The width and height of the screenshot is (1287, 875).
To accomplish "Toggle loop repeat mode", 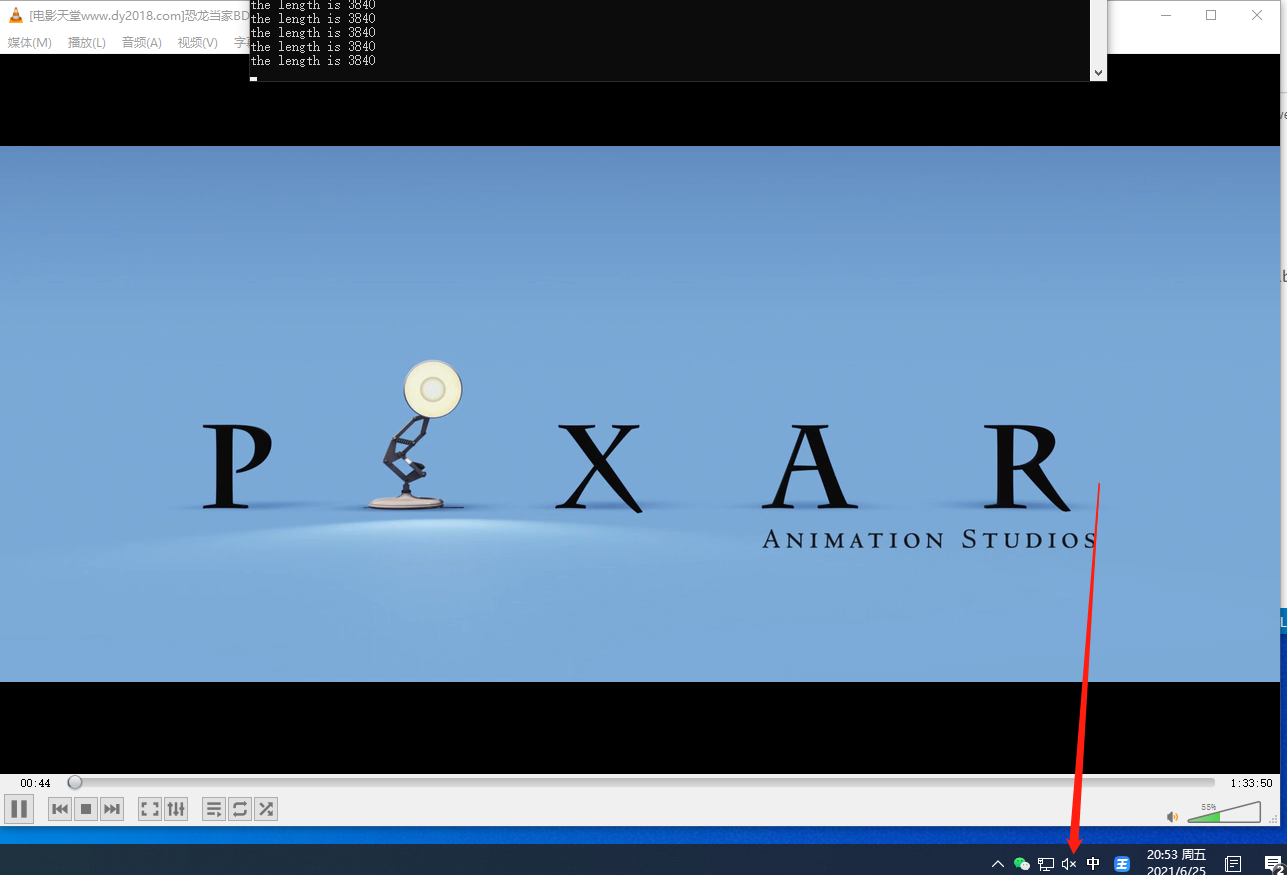I will (240, 809).
